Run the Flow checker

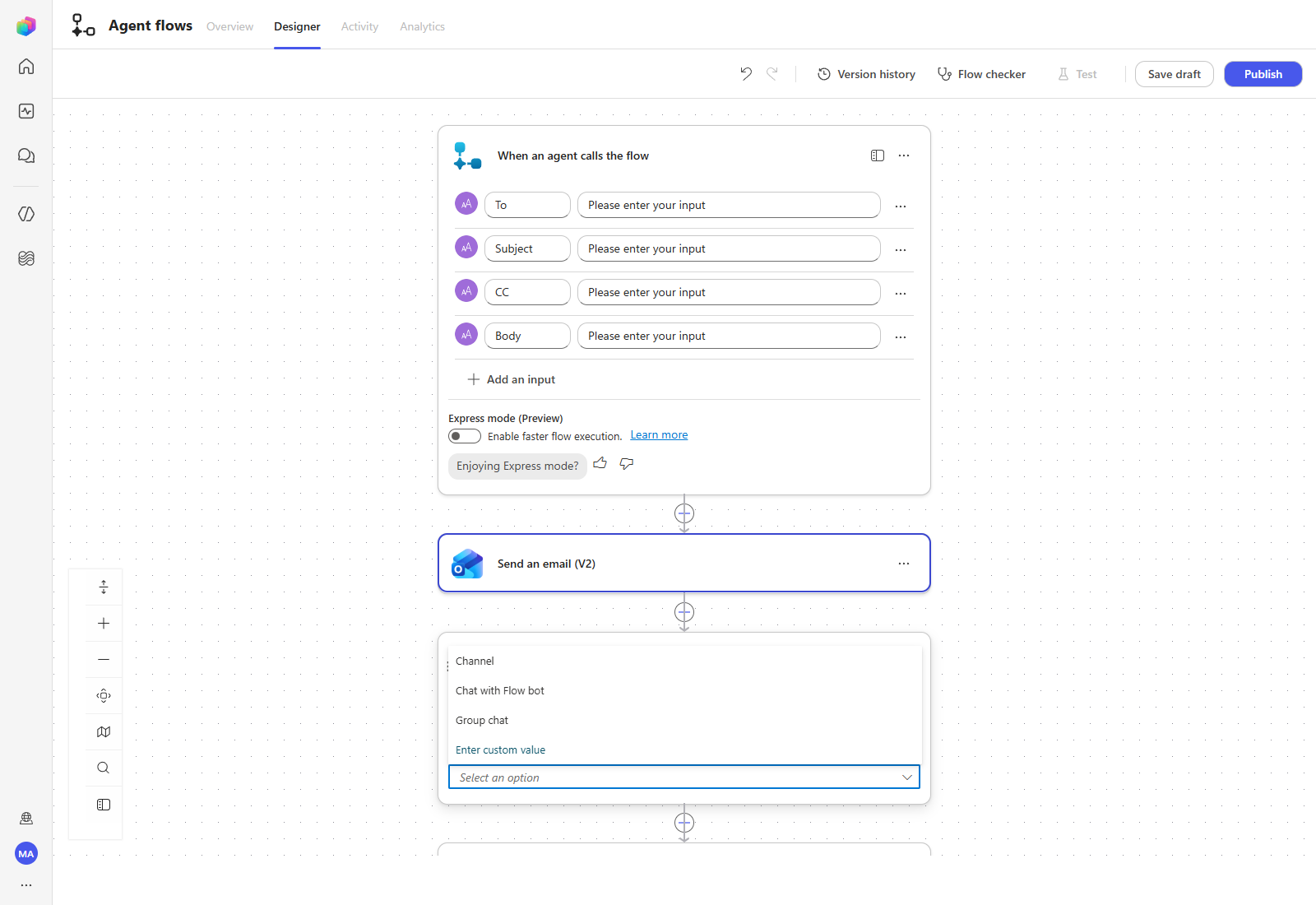(981, 74)
